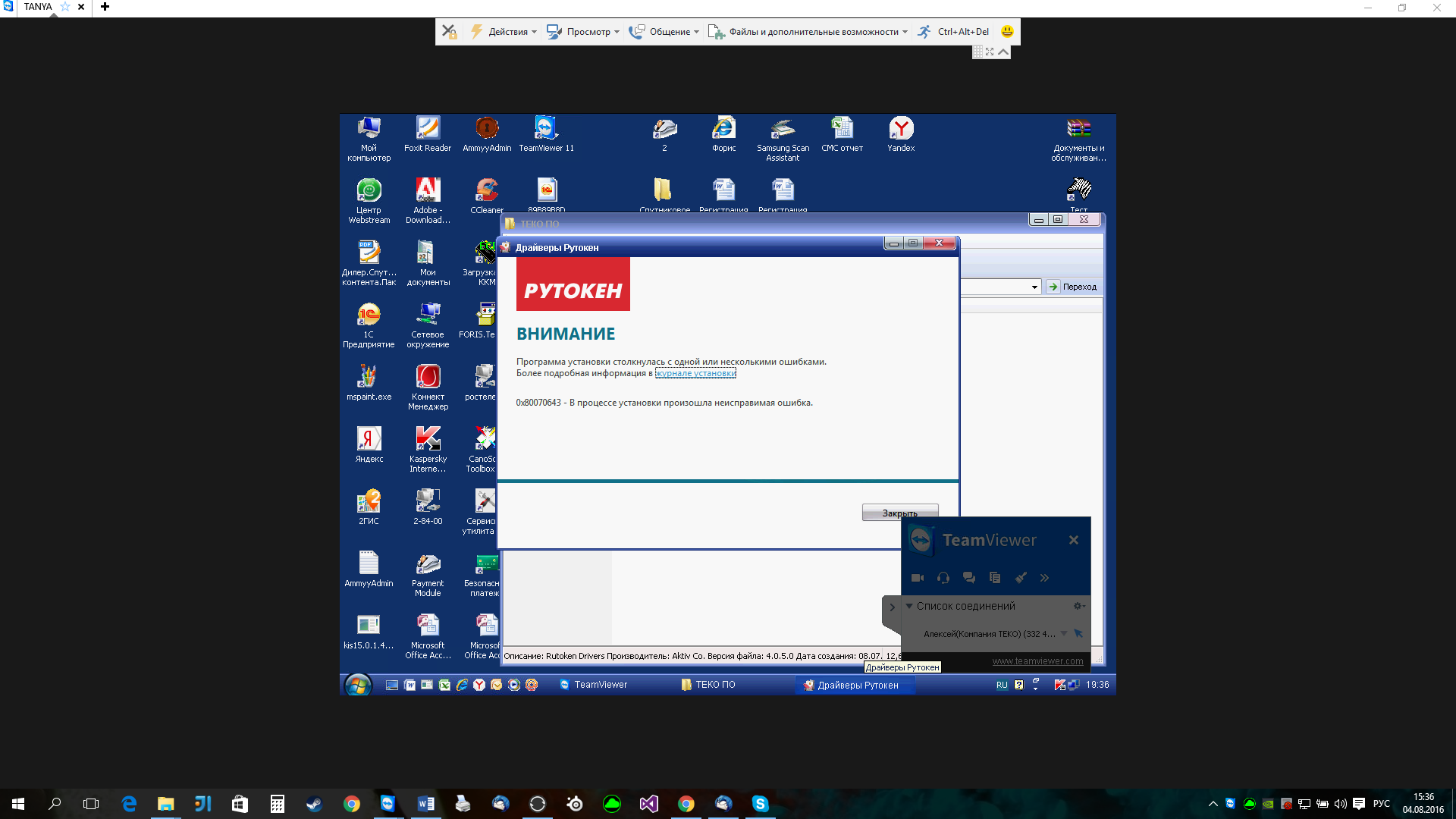
Task: Click the video camera icon in TeamViewer panel
Action: point(918,578)
